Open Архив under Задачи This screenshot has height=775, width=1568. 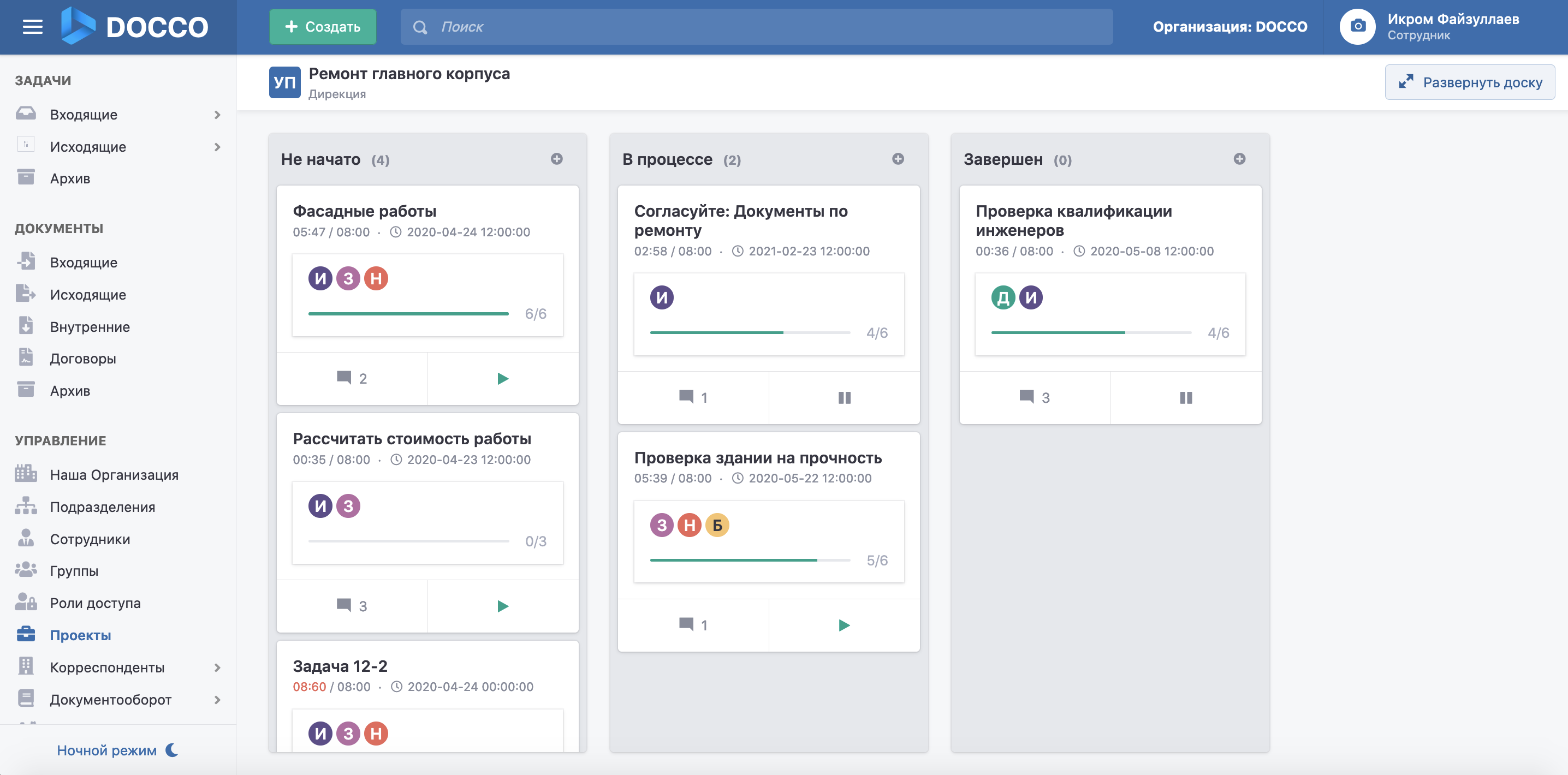tap(70, 178)
